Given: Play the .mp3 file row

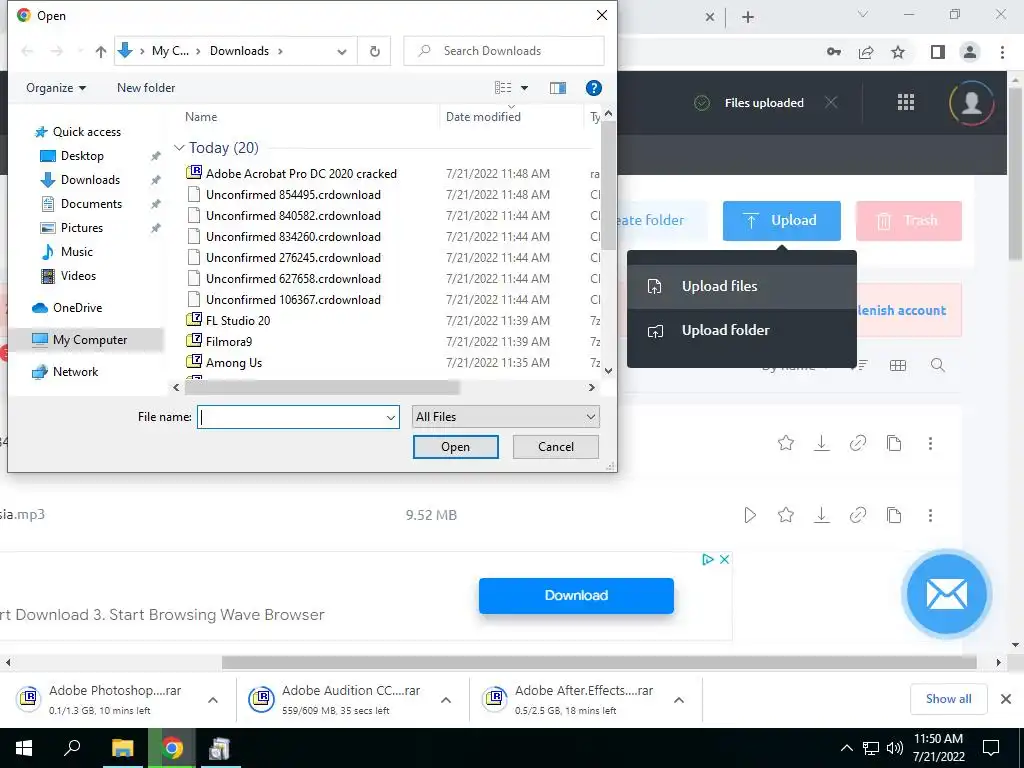Looking at the screenshot, I should (750, 515).
